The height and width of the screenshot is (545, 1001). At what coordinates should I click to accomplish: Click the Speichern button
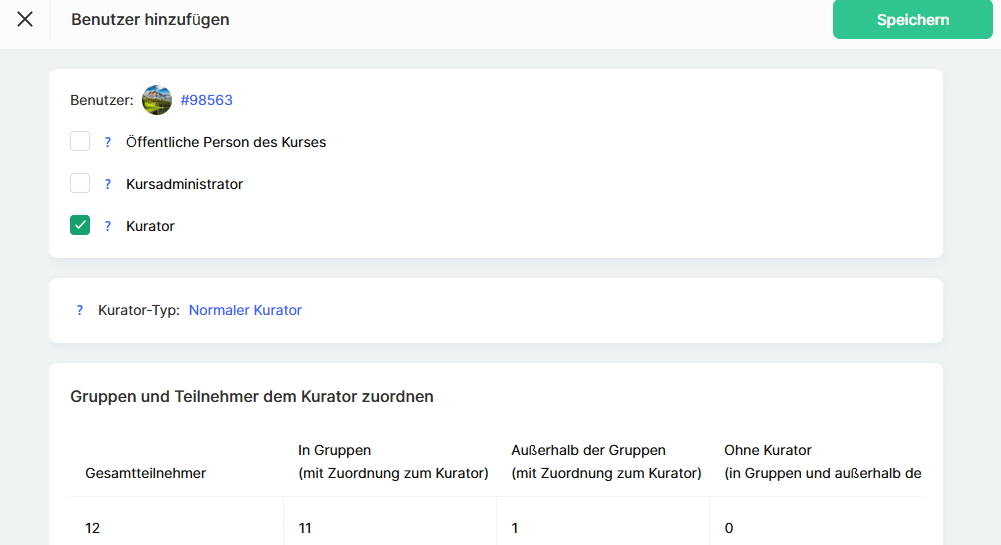click(x=912, y=20)
